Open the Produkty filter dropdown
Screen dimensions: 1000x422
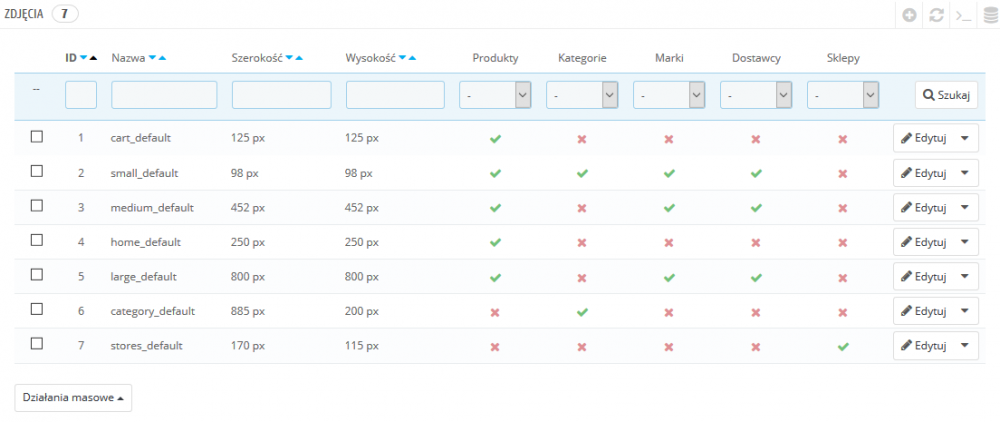(495, 95)
